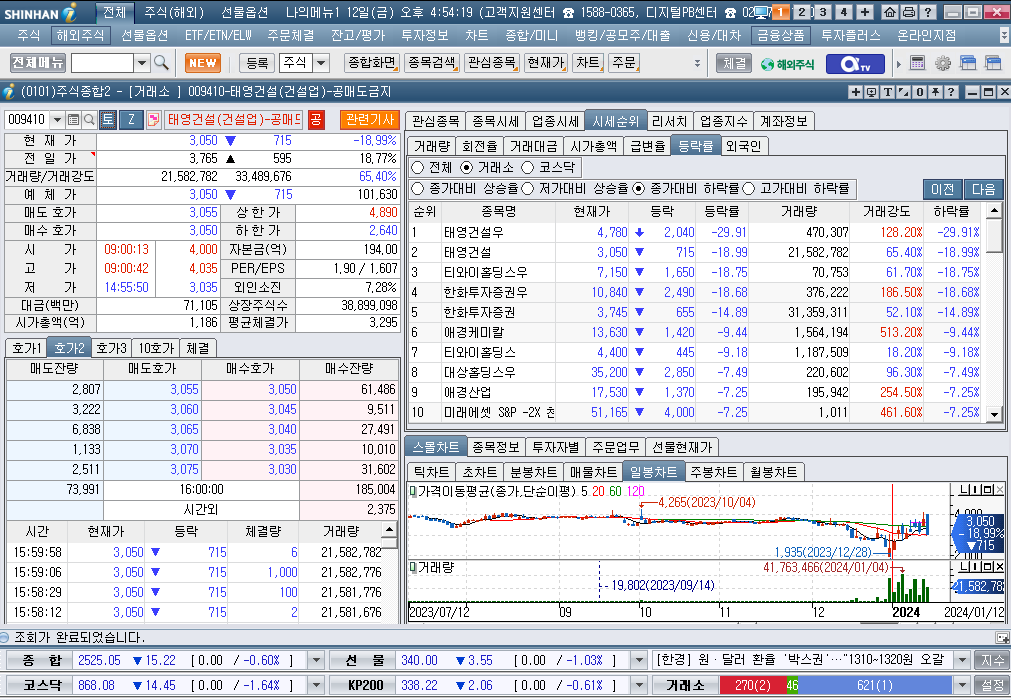This screenshot has width=1011, height=700.
Task: Click the pin icon in window bar
Action: click(x=936, y=92)
